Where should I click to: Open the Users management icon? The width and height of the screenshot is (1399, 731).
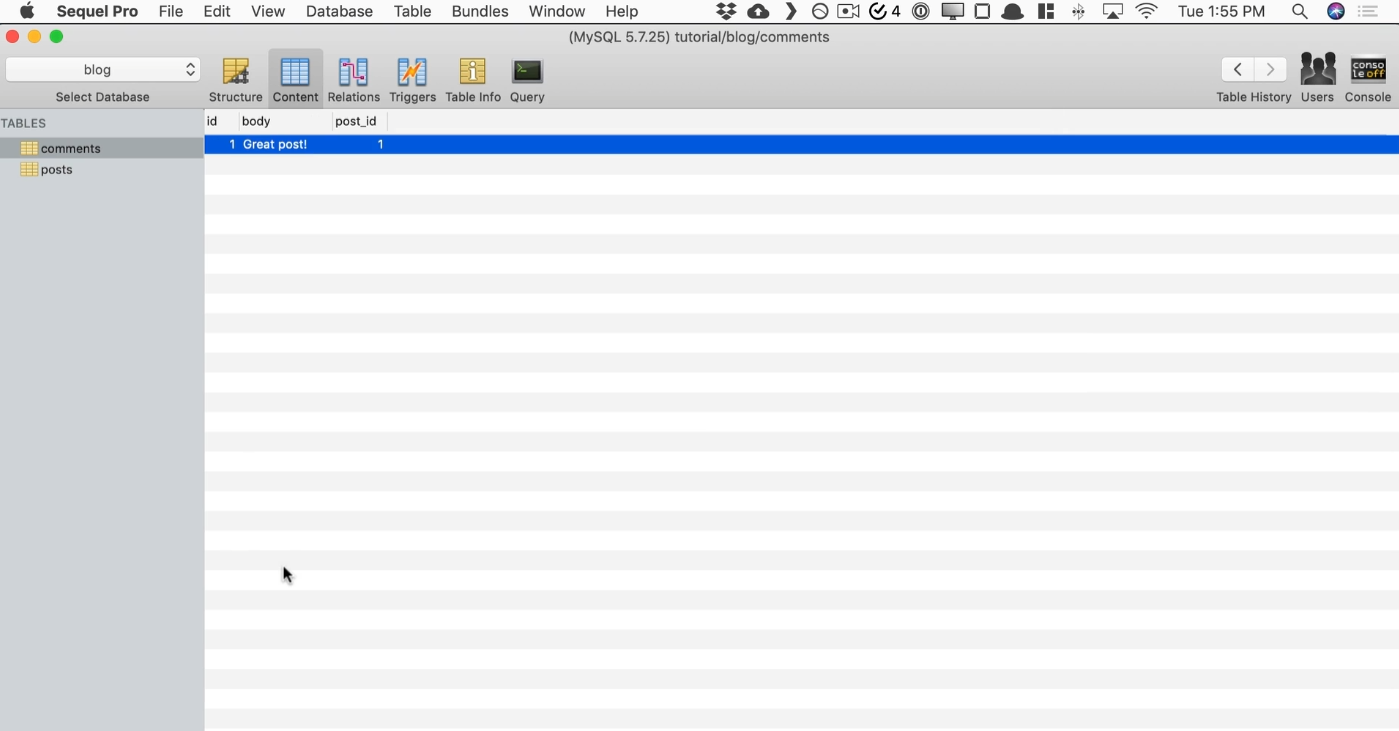point(1317,79)
